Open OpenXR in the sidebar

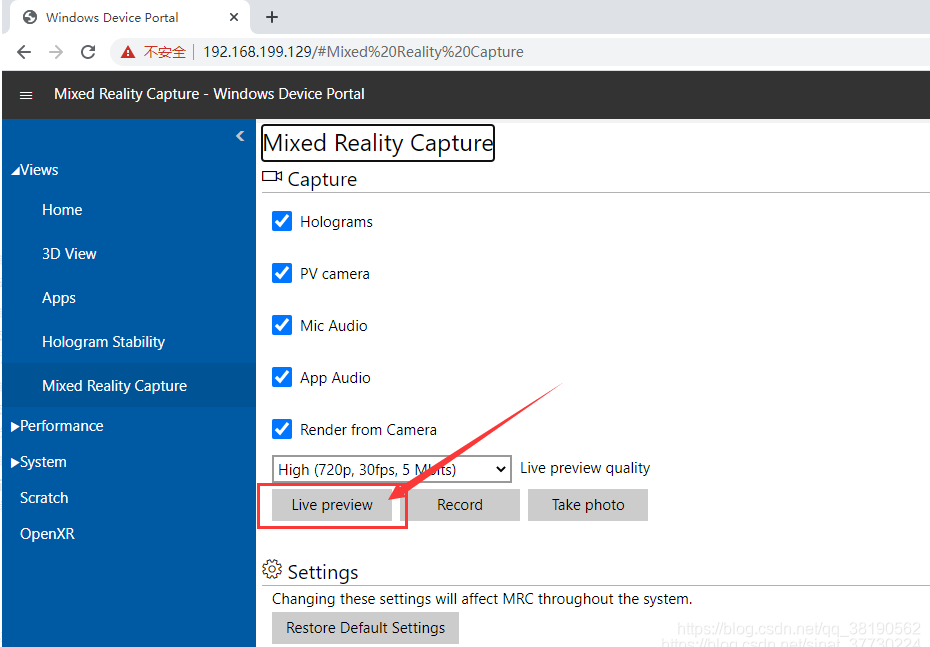[x=47, y=534]
